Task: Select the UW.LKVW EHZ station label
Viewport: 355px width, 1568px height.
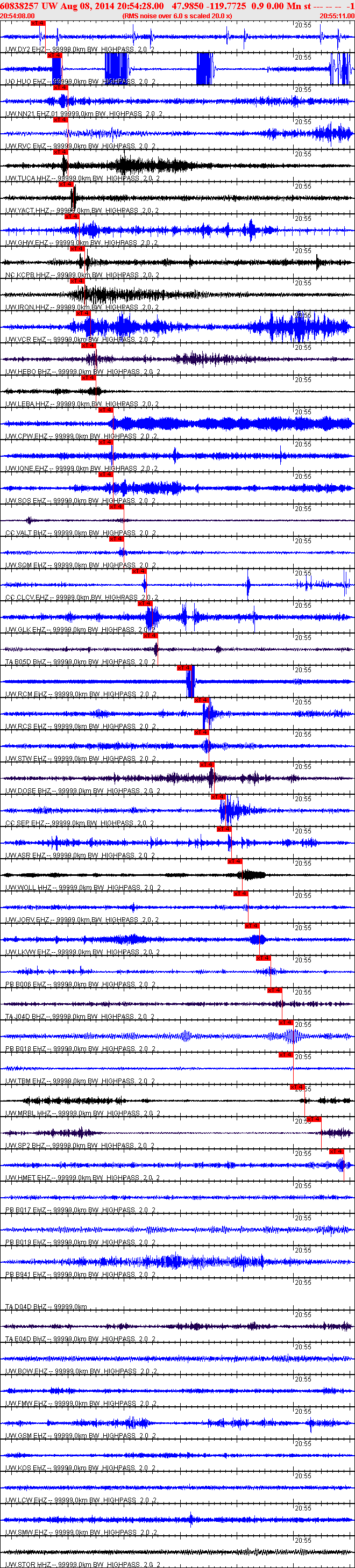Action: coord(82,953)
